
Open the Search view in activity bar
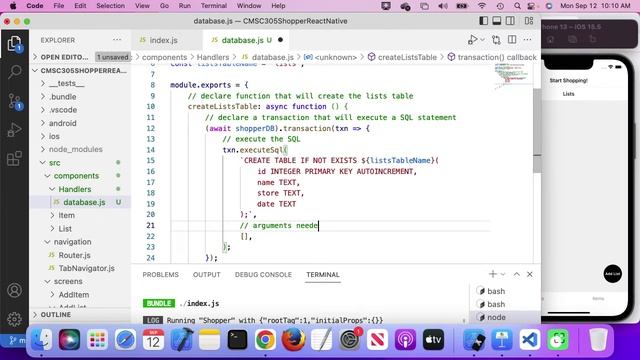14,72
